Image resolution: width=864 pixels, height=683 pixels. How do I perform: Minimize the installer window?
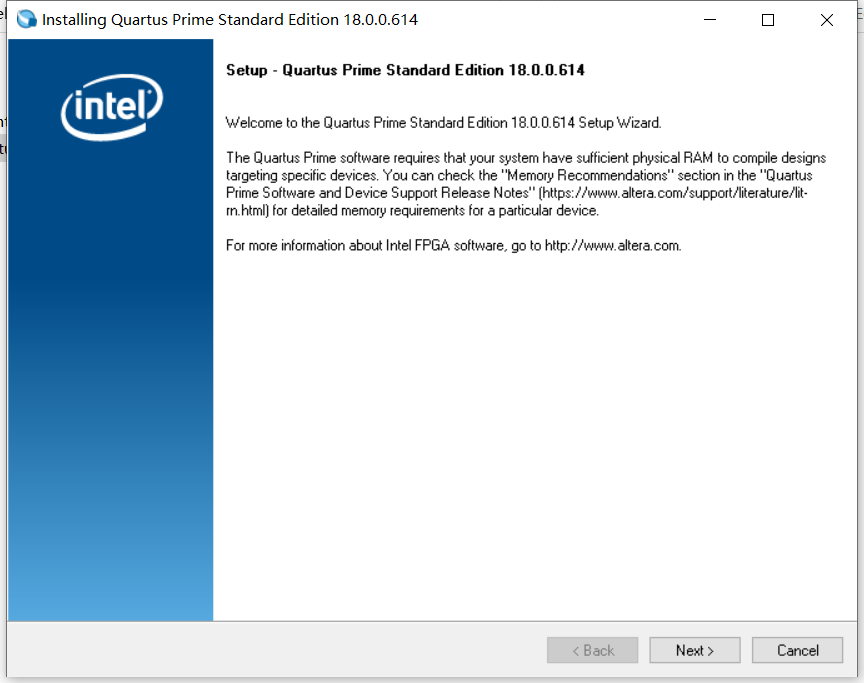[x=709, y=19]
